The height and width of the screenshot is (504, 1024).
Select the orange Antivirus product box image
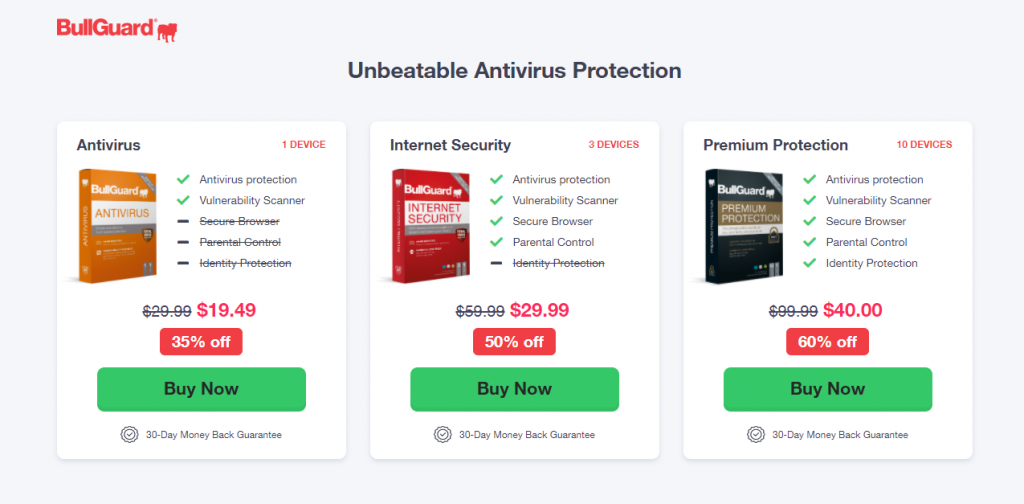(x=116, y=226)
